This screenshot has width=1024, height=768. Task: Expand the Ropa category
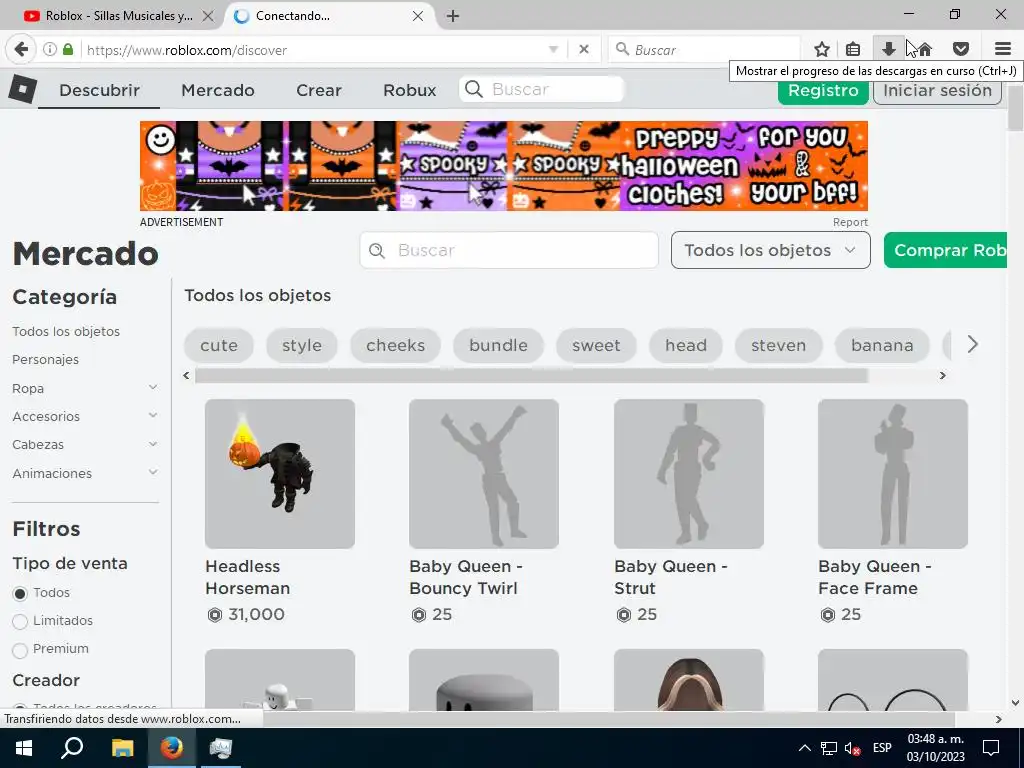[153, 388]
